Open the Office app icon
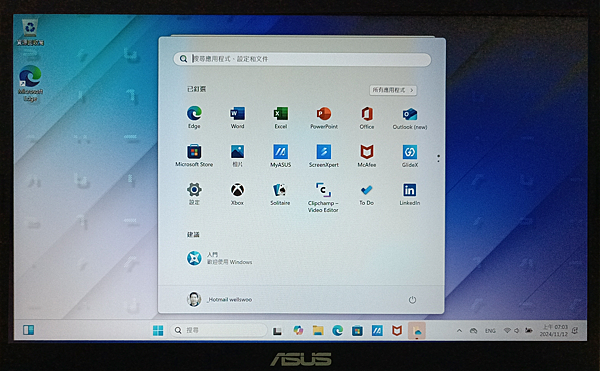The width and height of the screenshot is (600, 371). (x=367, y=117)
